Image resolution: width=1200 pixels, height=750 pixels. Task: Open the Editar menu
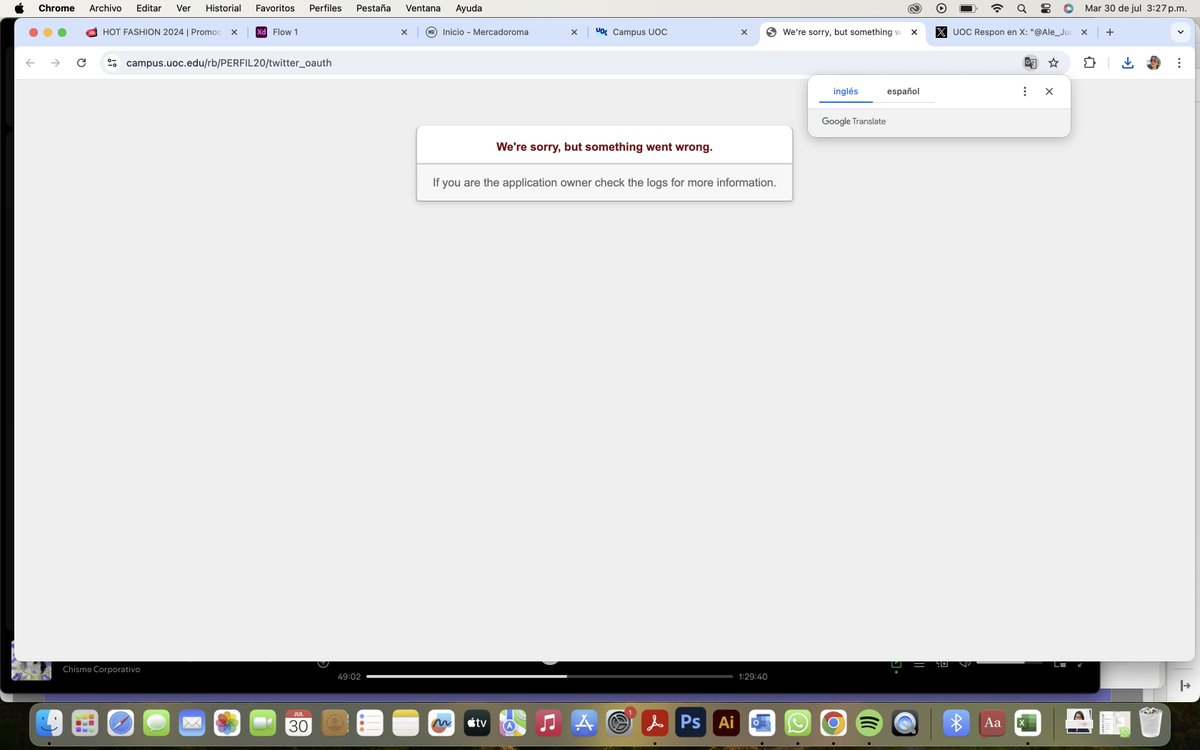149,8
